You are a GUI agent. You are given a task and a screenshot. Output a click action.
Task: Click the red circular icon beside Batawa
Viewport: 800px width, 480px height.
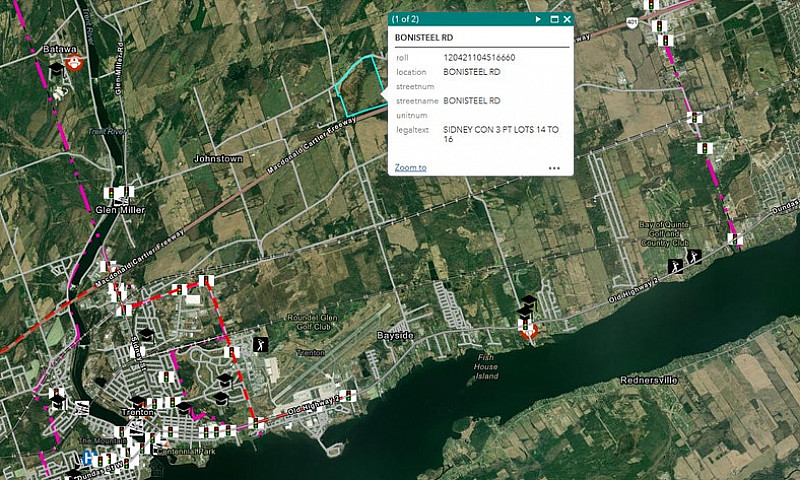pyautogui.click(x=75, y=63)
